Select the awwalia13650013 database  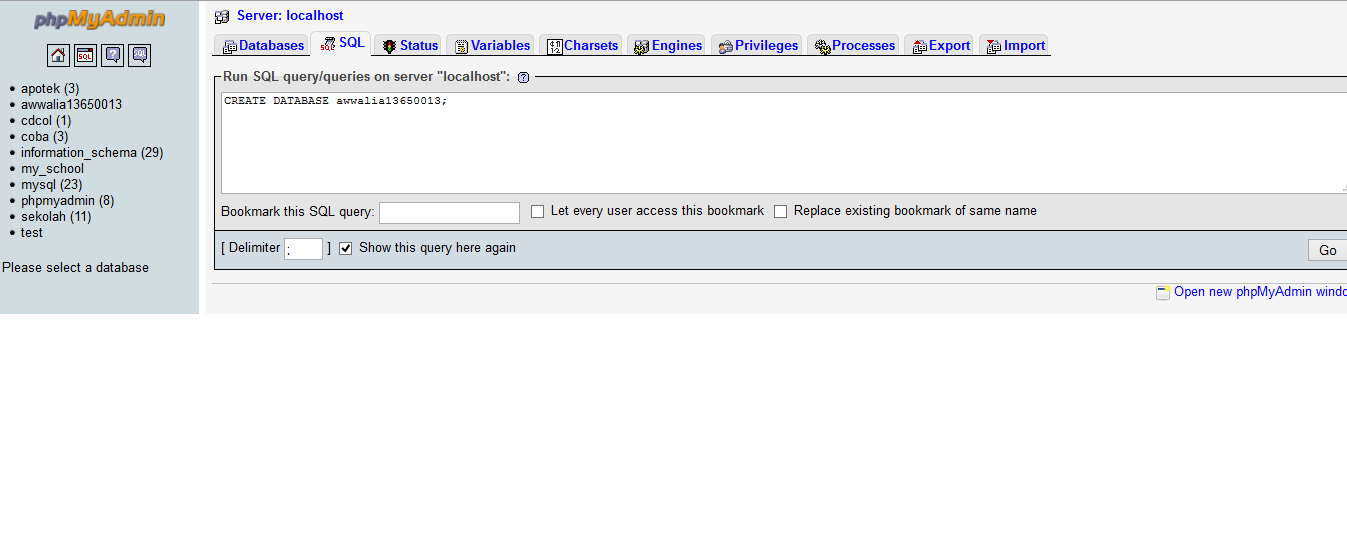(72, 104)
